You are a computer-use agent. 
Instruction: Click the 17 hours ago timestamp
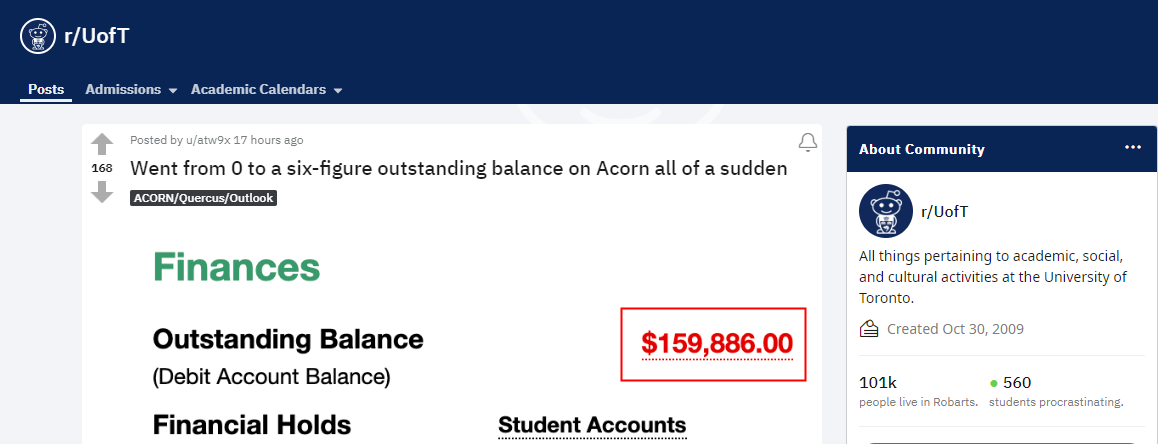coord(267,140)
